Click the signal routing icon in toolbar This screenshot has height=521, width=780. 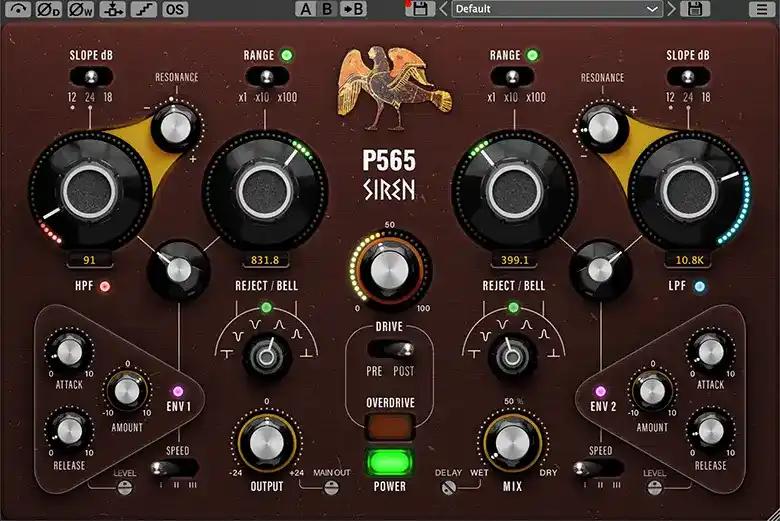112,9
